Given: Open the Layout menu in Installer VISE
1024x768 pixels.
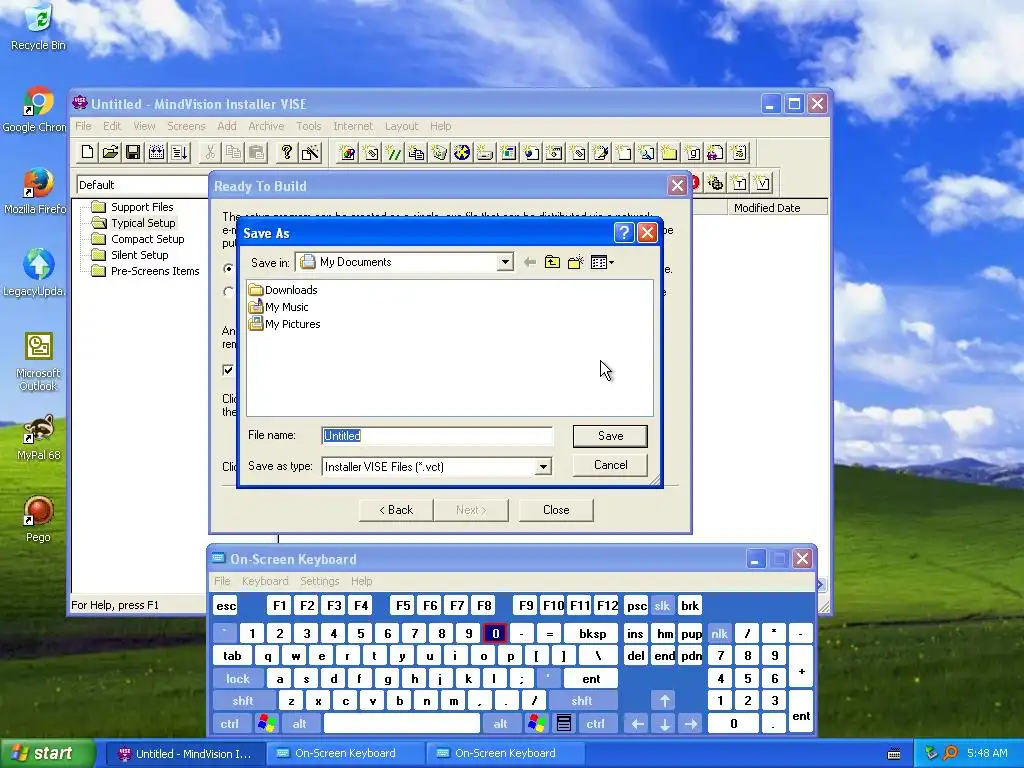Looking at the screenshot, I should click(x=401, y=126).
